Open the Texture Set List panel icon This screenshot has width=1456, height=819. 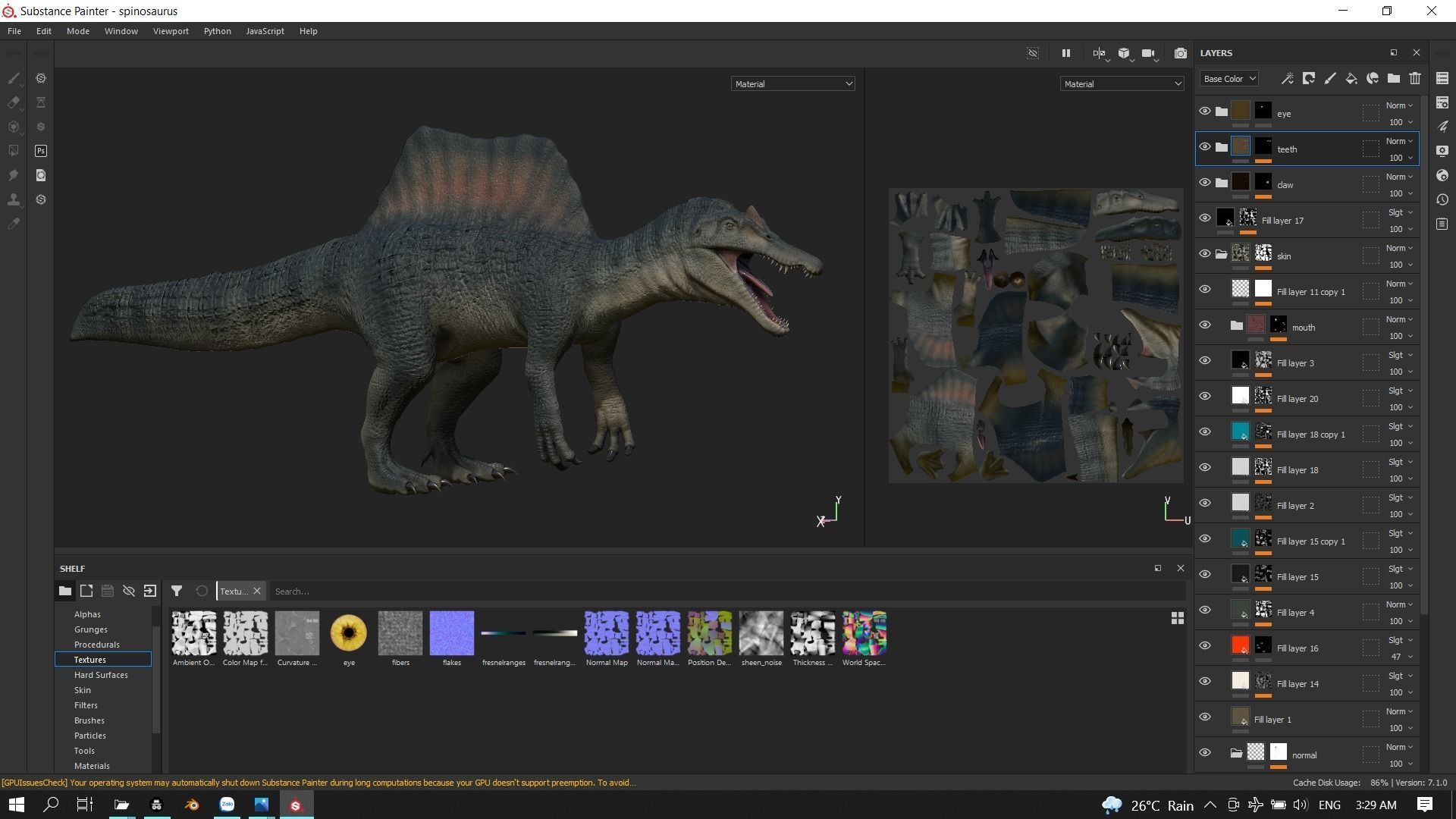tap(1442, 78)
